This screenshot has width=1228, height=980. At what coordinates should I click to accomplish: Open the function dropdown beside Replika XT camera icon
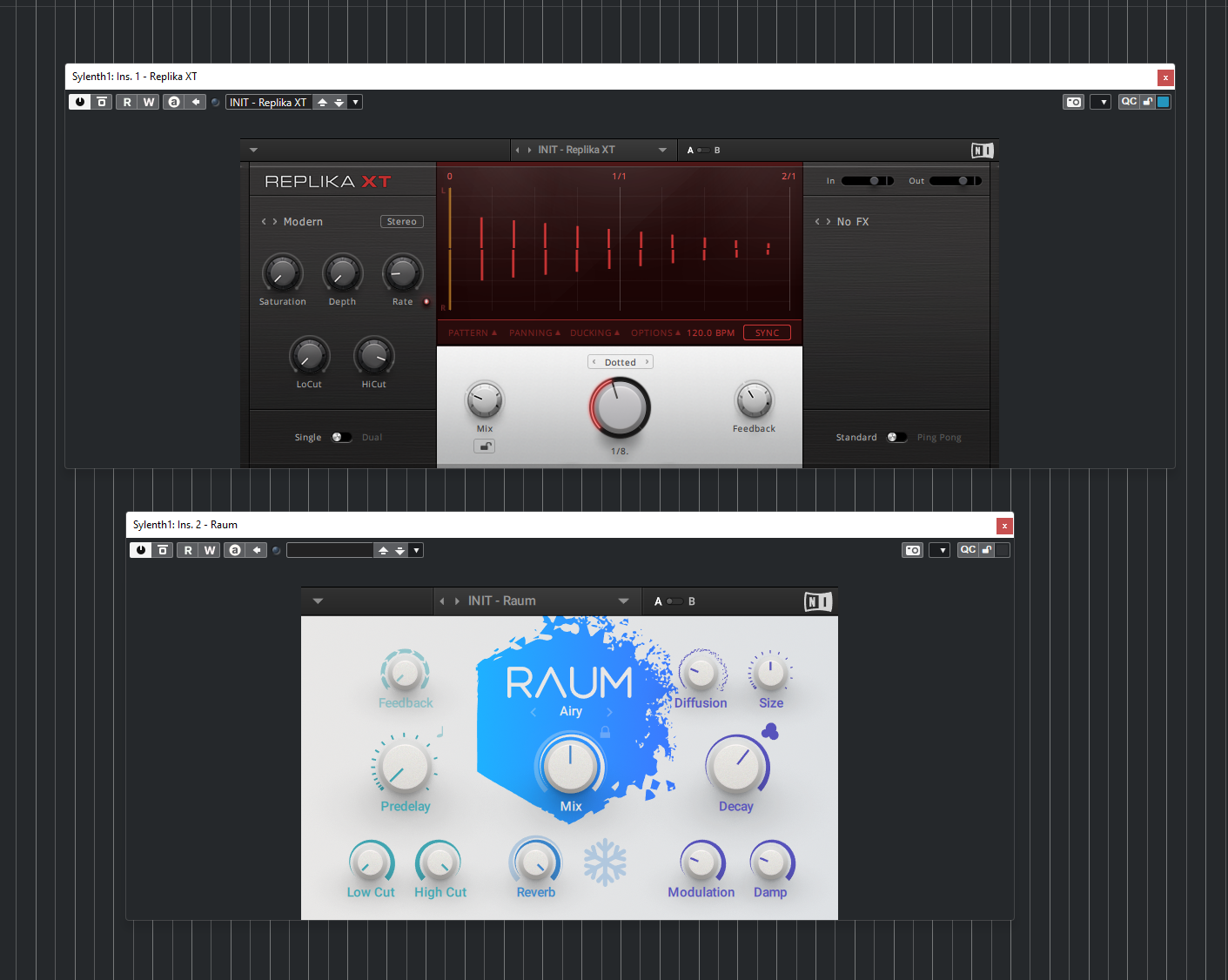point(1101,102)
